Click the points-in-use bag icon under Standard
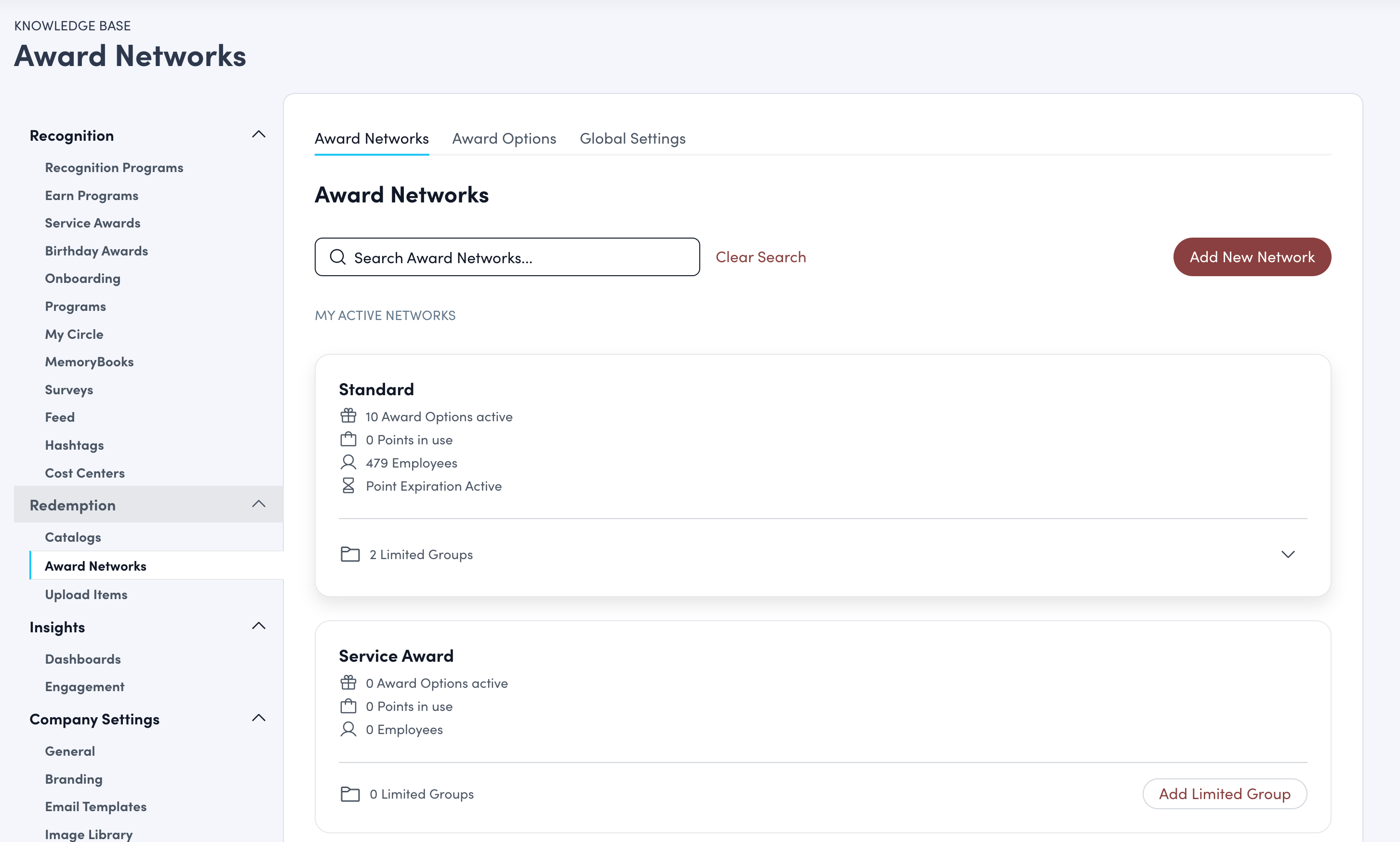Screen dimensions: 1400x842 [x=348, y=439]
